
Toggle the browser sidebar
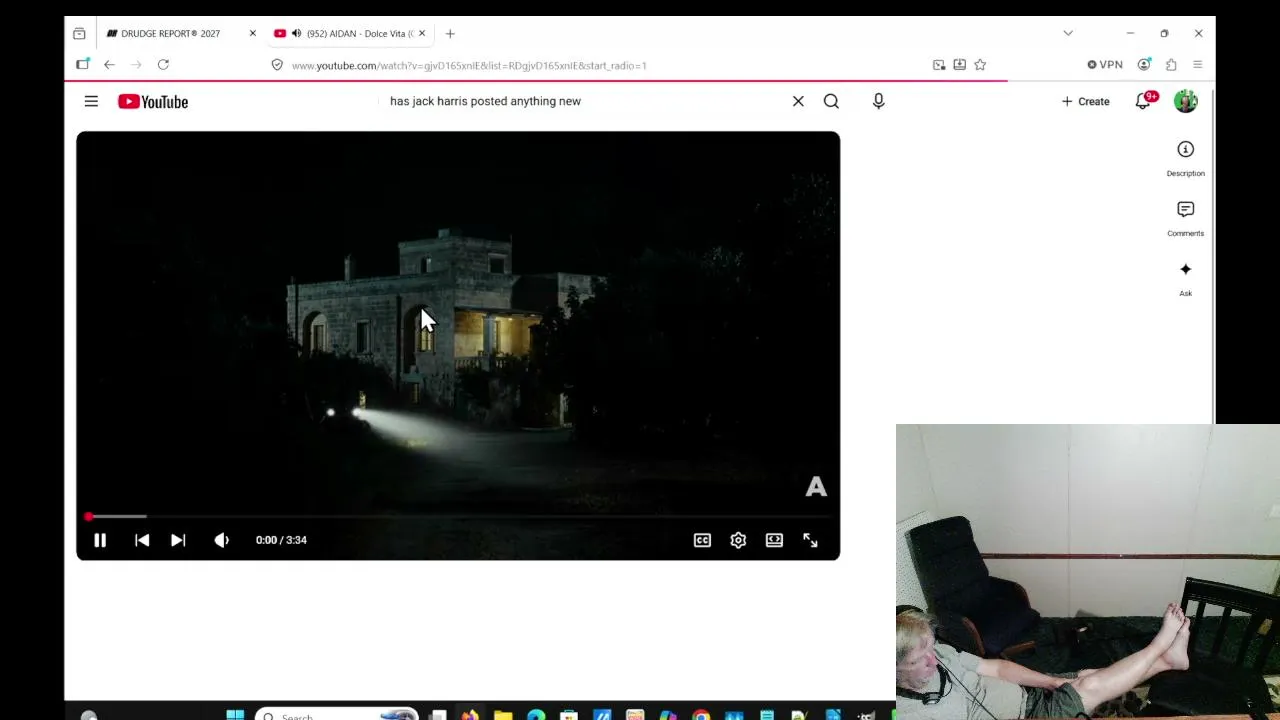coord(82,65)
